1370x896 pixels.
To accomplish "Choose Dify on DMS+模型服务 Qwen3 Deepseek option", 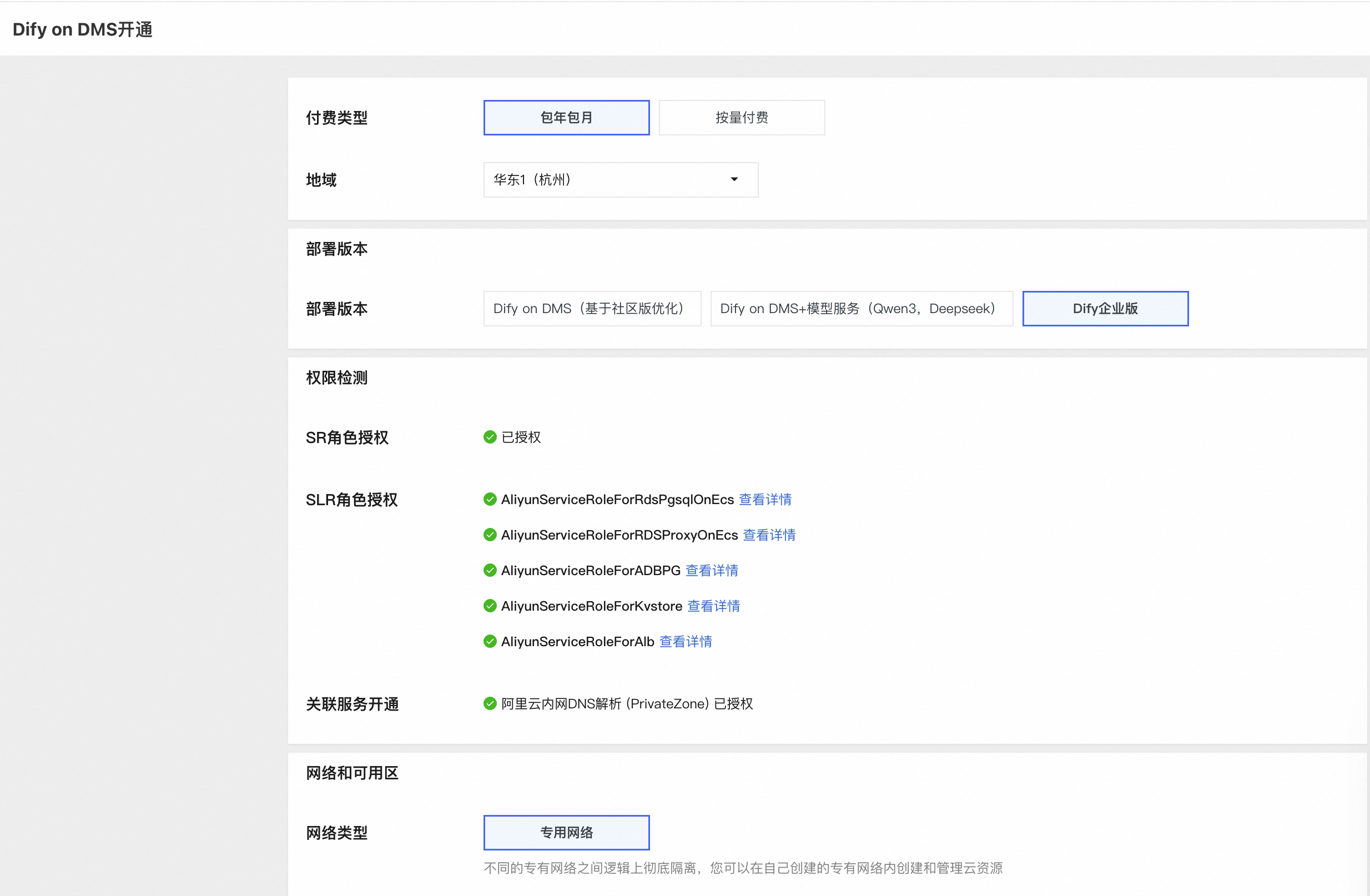I will tap(861, 309).
